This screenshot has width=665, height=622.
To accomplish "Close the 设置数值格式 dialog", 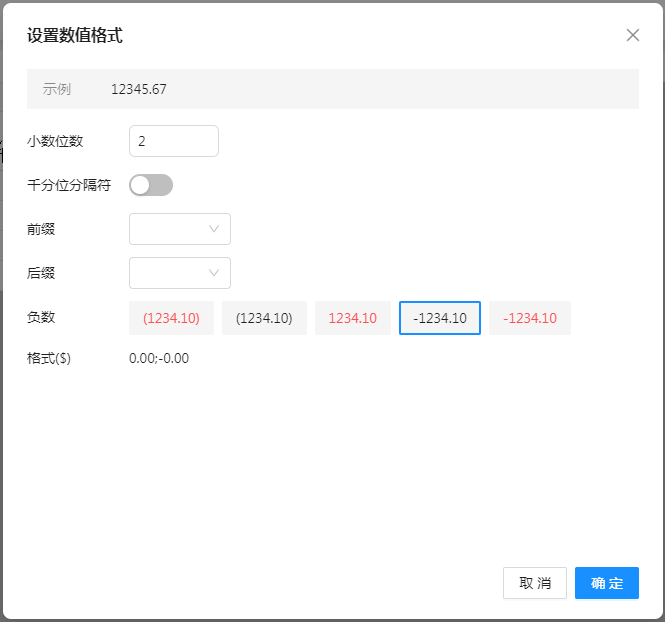I will click(x=632, y=35).
